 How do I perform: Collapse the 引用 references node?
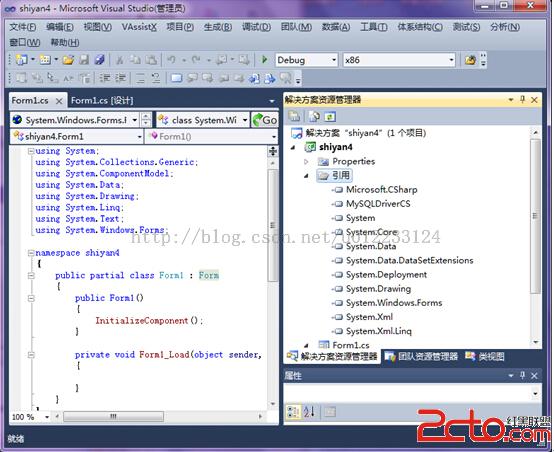[x=306, y=176]
